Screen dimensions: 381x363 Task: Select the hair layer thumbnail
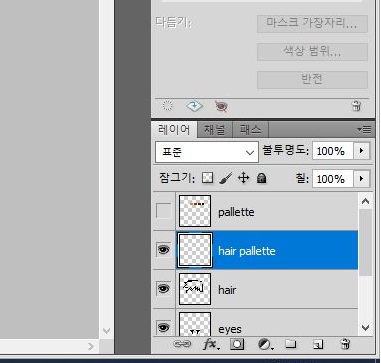coord(195,289)
